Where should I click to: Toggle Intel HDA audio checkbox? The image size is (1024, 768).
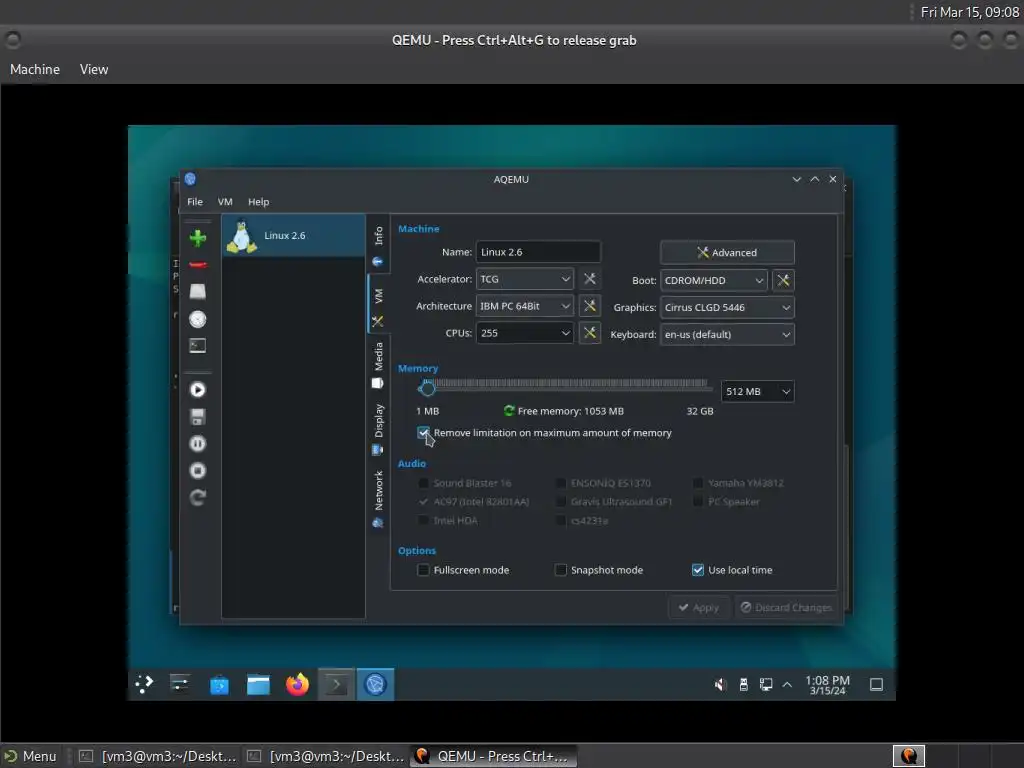tap(423, 520)
